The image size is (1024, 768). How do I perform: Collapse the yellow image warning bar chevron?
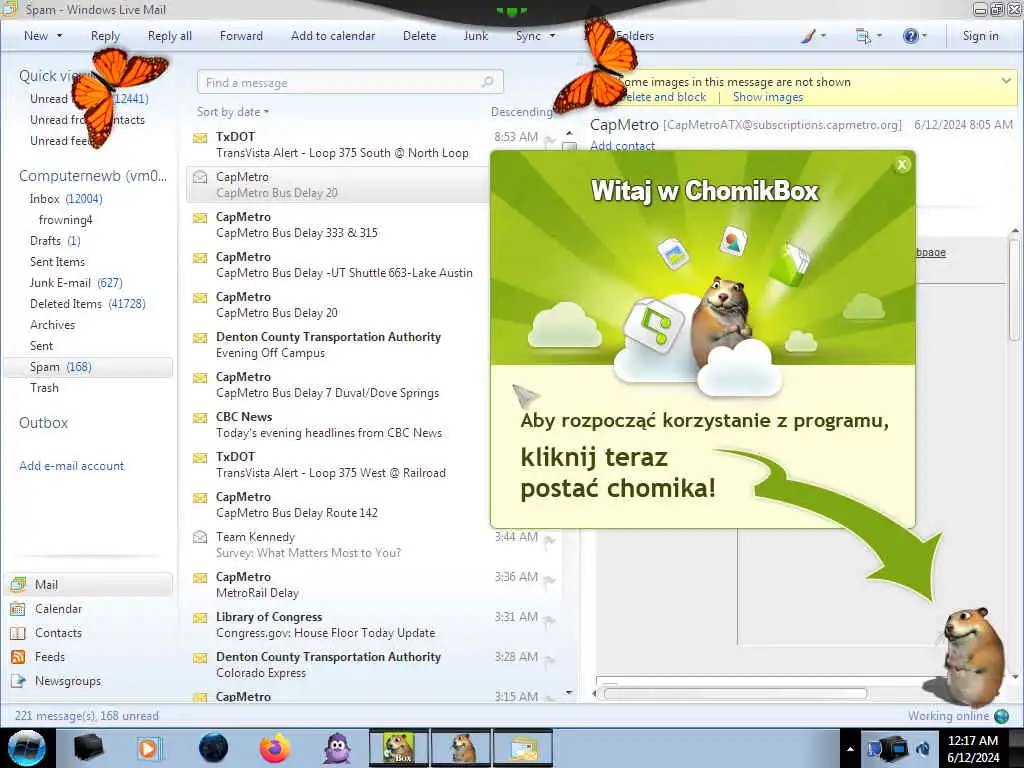[x=1006, y=81]
